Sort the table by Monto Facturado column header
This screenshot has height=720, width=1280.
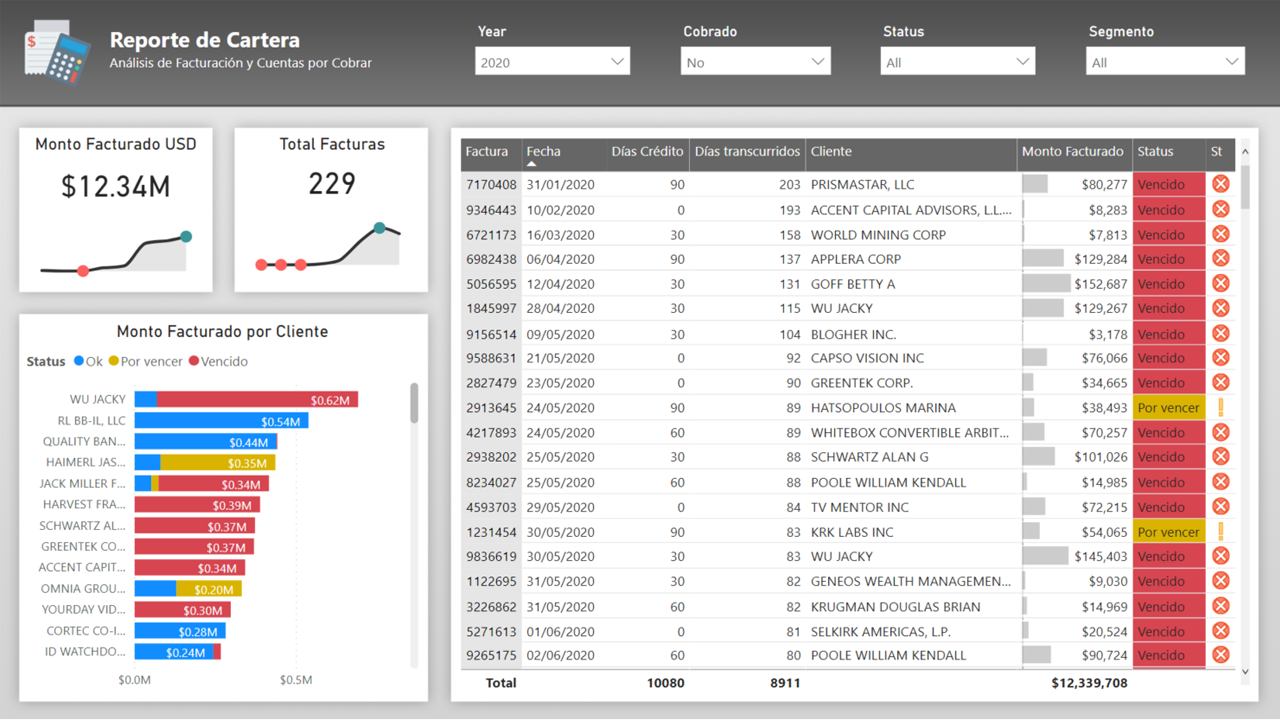coord(1073,152)
